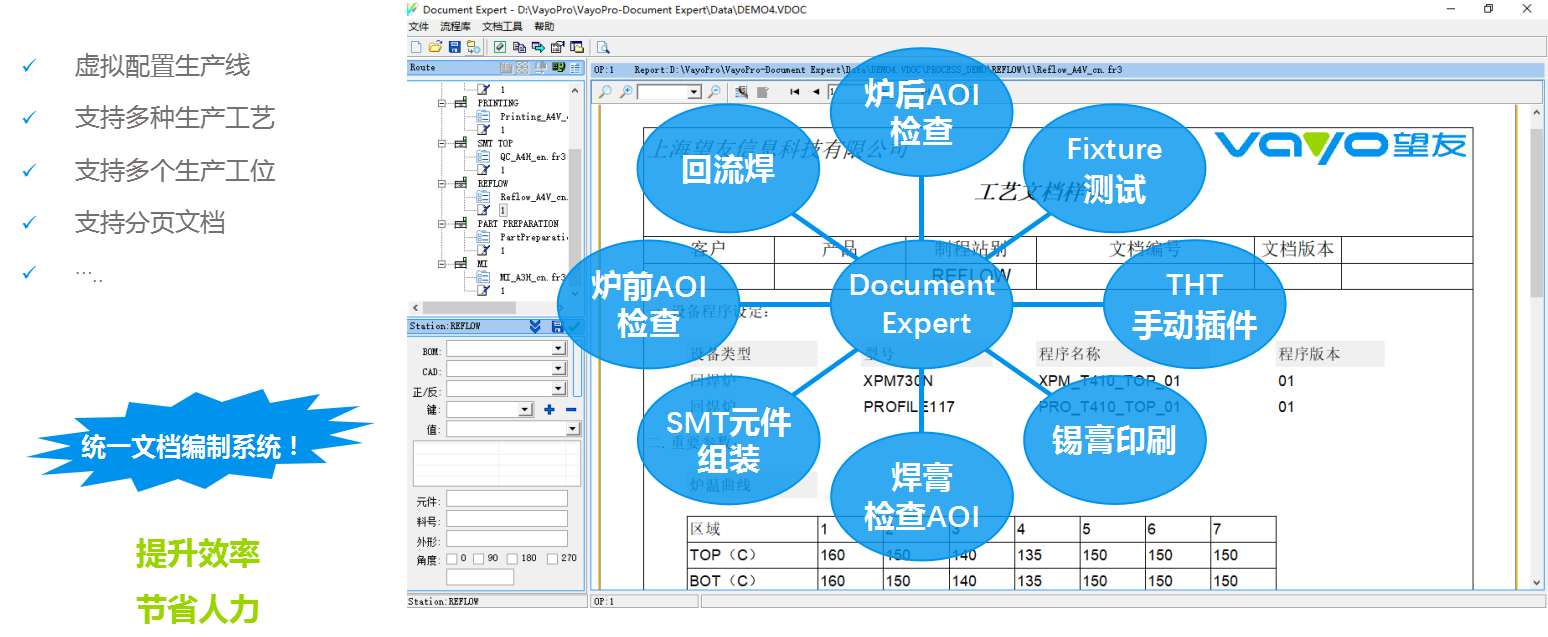Collapse the REFLOW tree node
The image size is (1548, 637).
tap(442, 184)
